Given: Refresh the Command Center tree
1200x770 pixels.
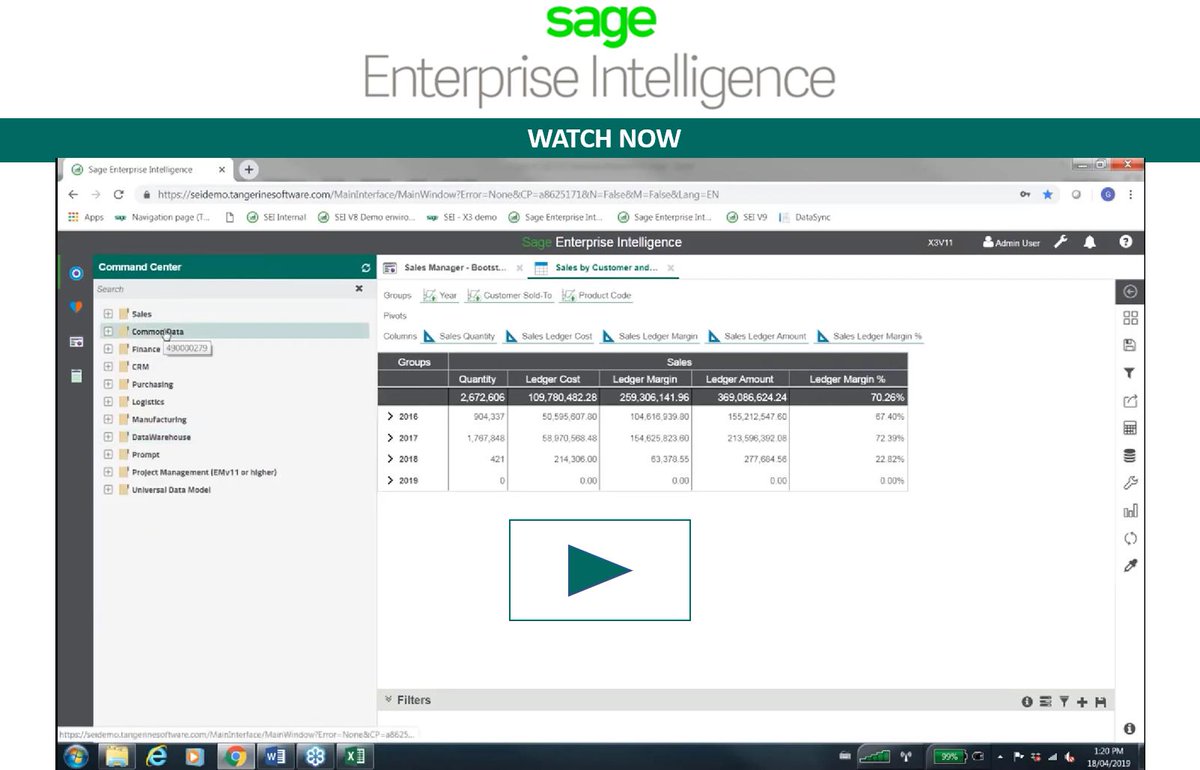Looking at the screenshot, I should pyautogui.click(x=366, y=268).
